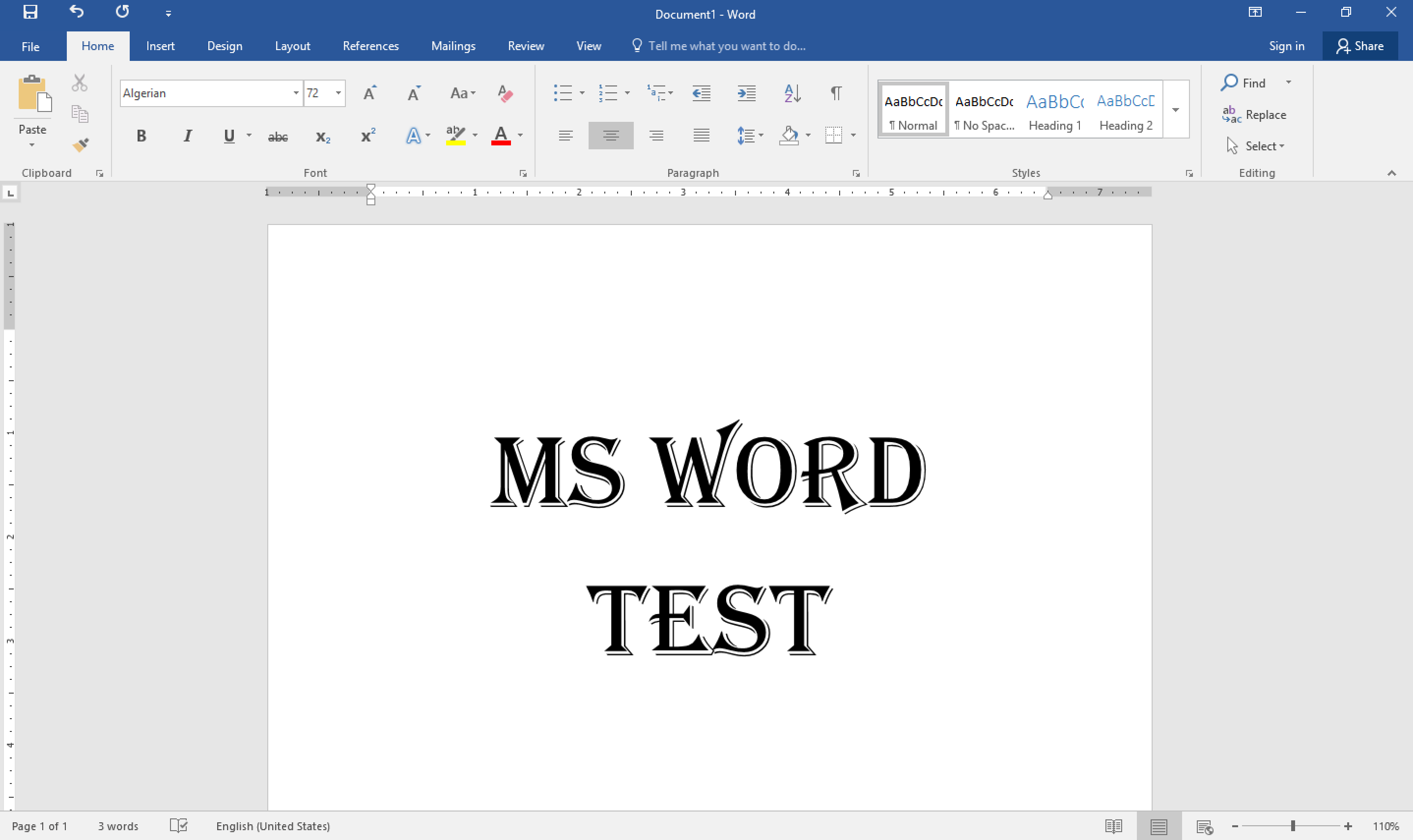
Task: Open the Change Case dropdown
Action: [x=463, y=93]
